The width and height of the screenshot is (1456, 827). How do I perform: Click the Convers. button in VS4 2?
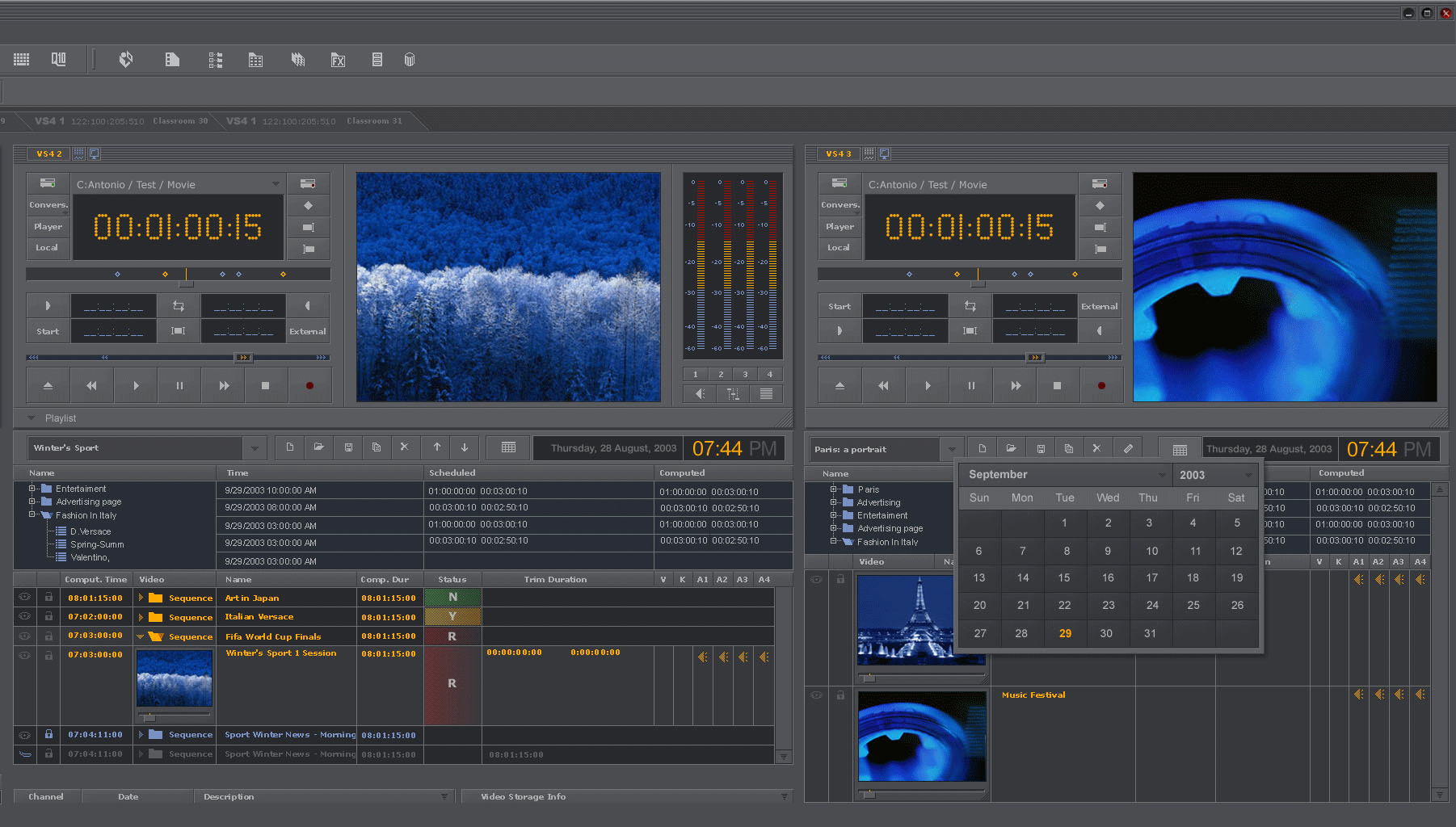tap(48, 204)
